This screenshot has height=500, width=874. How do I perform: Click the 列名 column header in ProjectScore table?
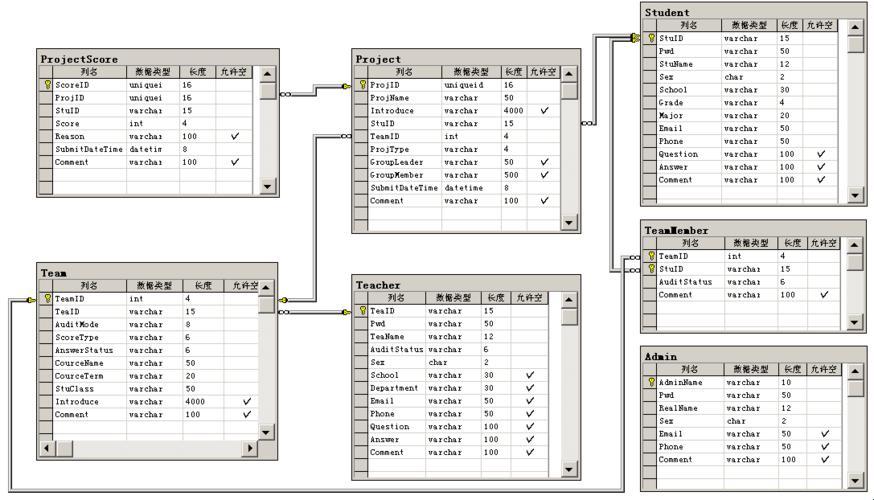click(x=89, y=72)
